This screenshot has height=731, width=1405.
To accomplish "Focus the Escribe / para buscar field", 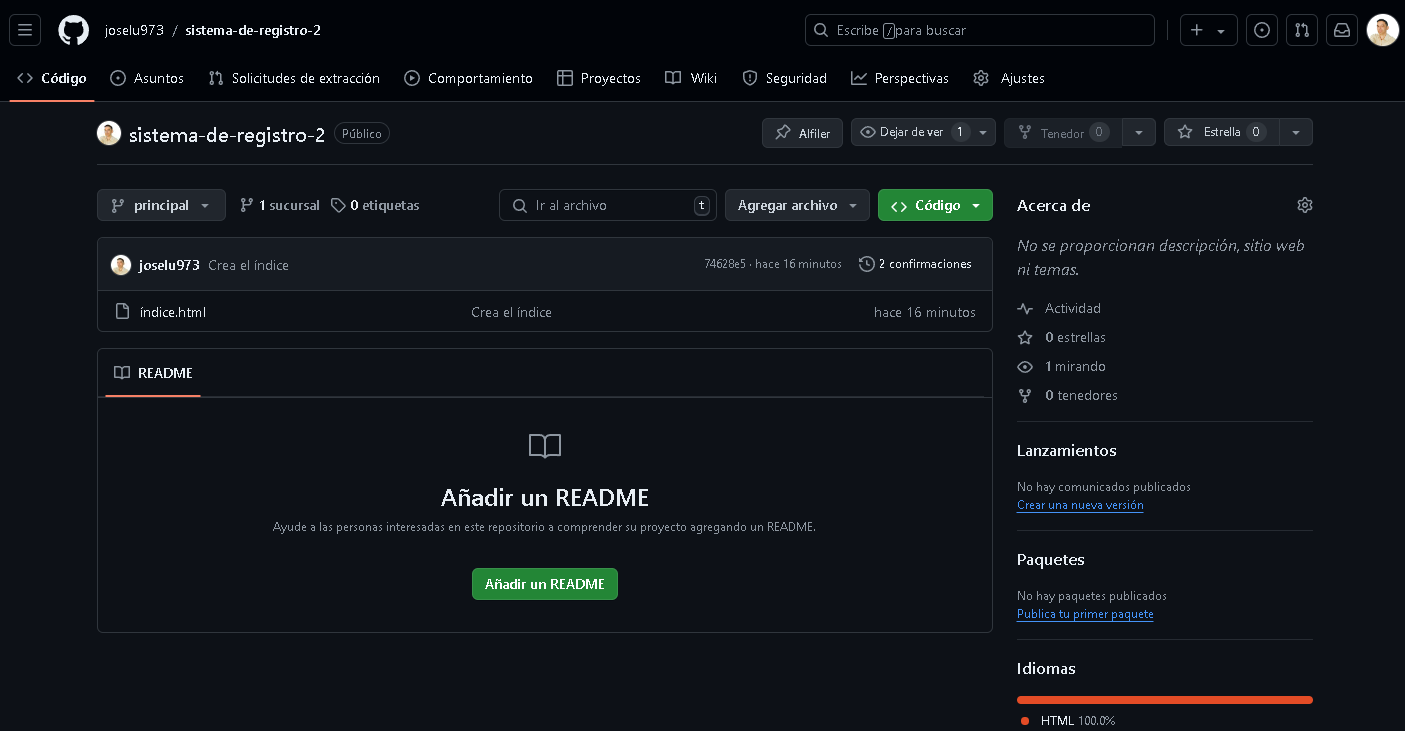I will 980,30.
